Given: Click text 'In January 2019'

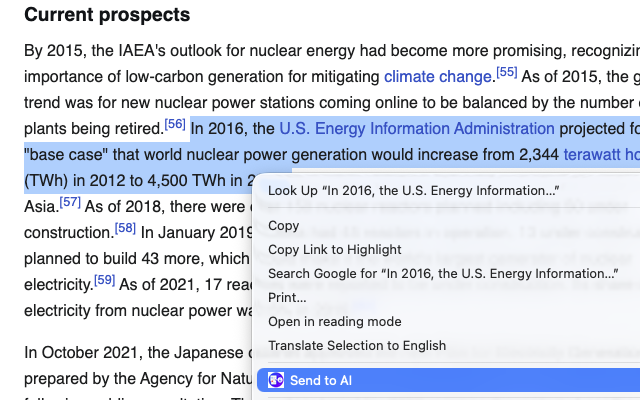Looking at the screenshot, I should pos(196,233).
